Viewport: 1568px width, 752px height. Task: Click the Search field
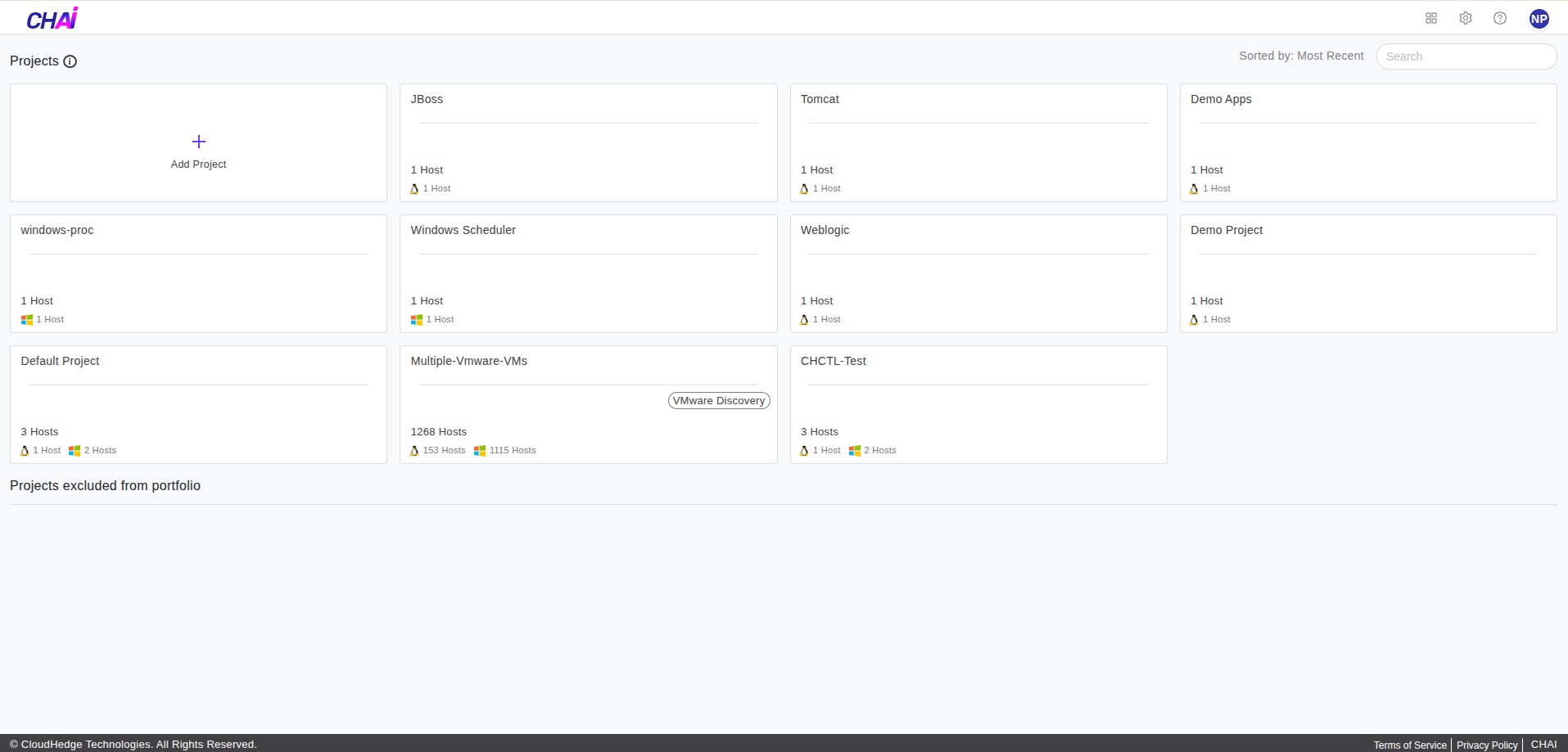(x=1466, y=56)
